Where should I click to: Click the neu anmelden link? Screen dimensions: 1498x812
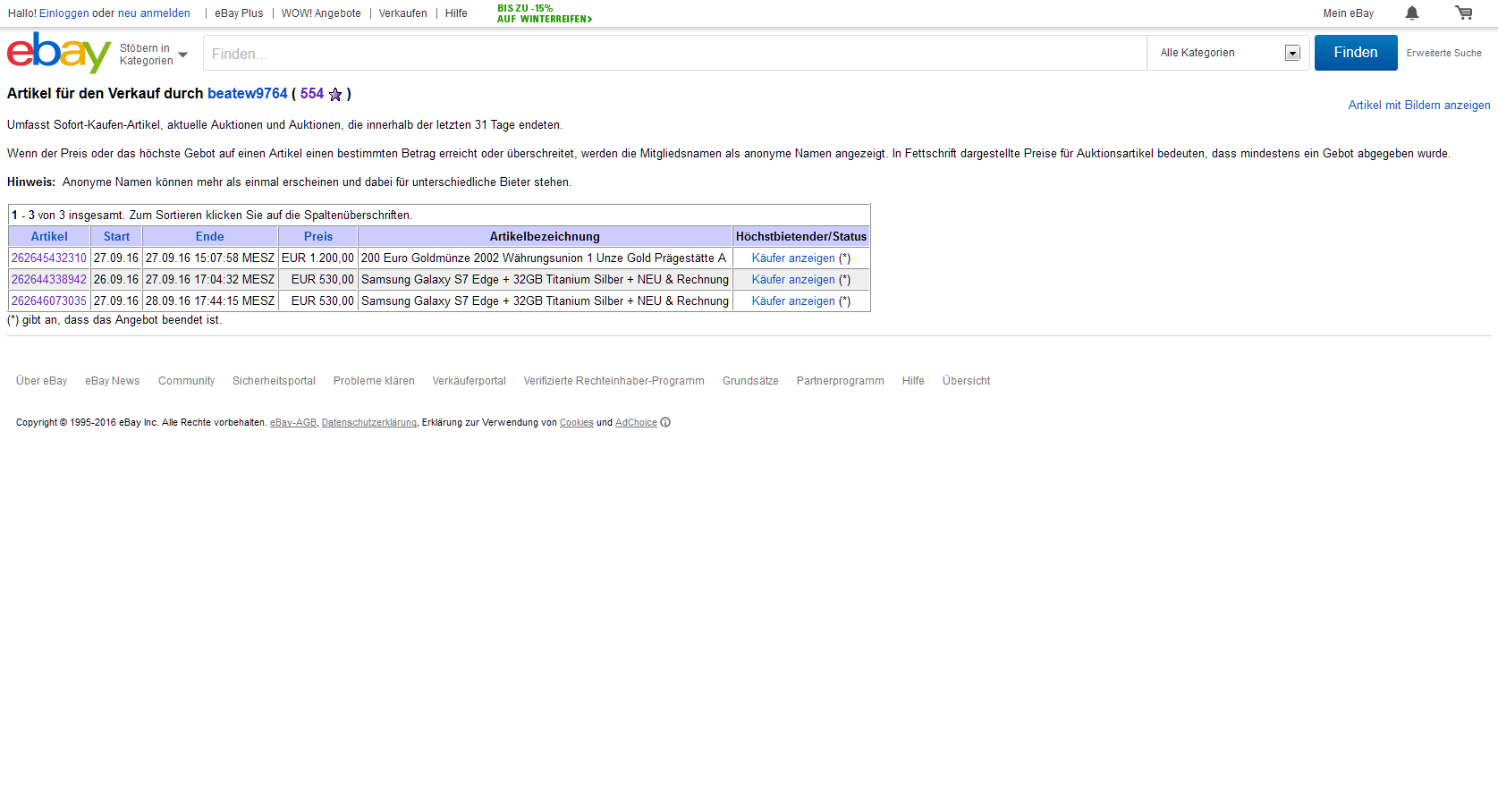tap(154, 13)
